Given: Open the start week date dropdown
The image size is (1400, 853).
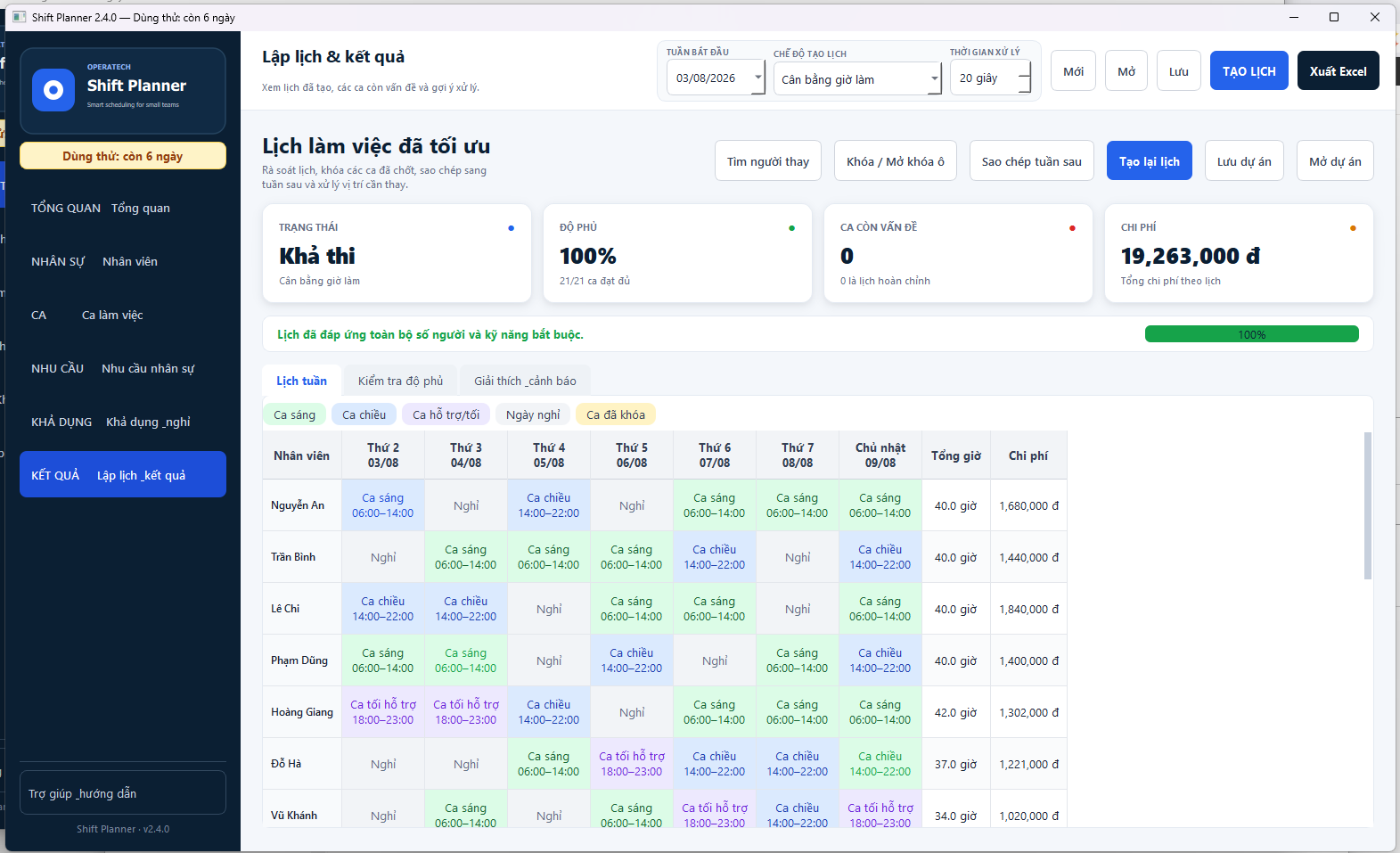Looking at the screenshot, I should [x=758, y=78].
